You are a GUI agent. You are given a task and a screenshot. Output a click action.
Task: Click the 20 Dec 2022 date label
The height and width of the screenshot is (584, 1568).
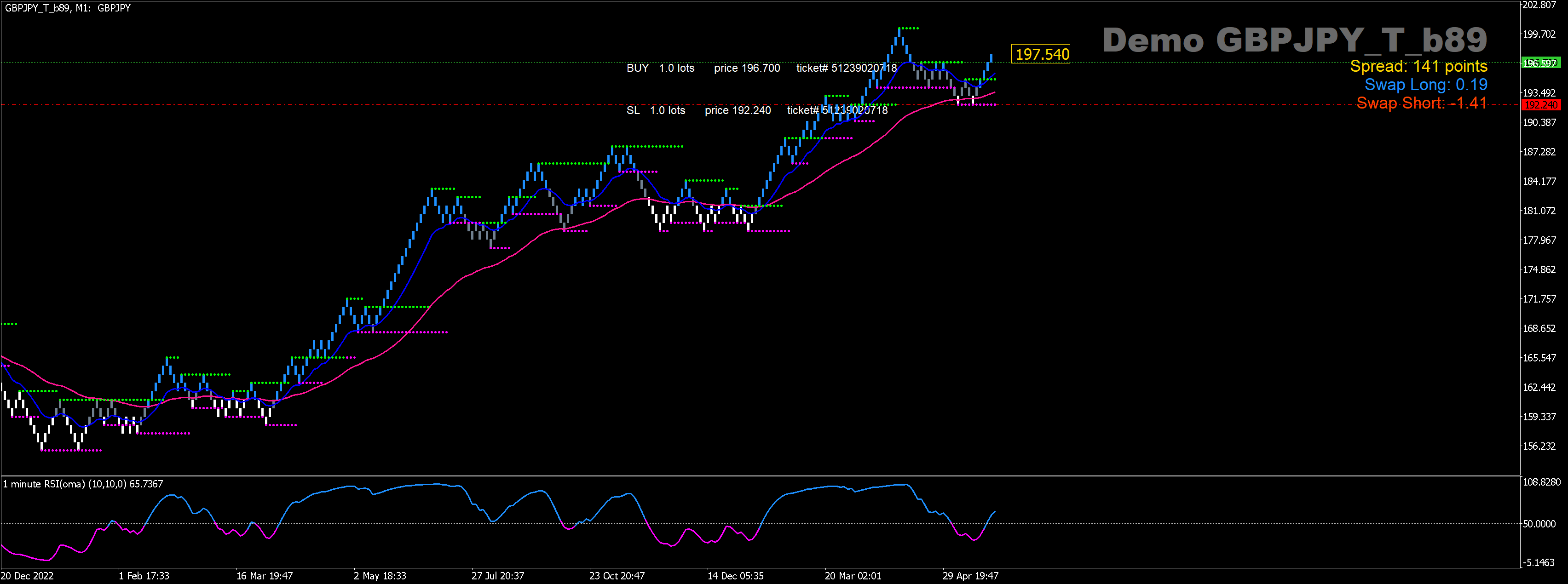pos(28,575)
